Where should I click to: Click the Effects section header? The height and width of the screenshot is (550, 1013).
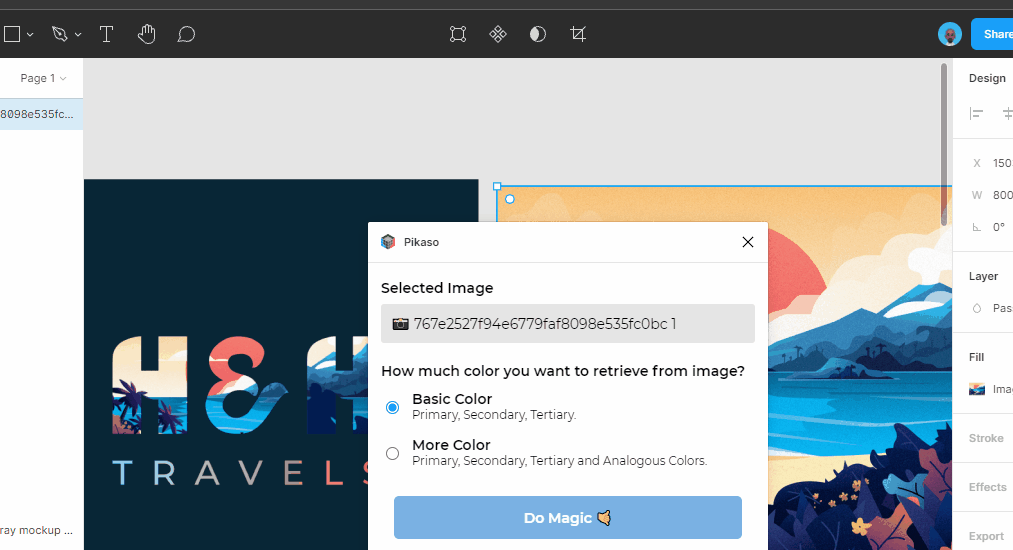click(987, 487)
